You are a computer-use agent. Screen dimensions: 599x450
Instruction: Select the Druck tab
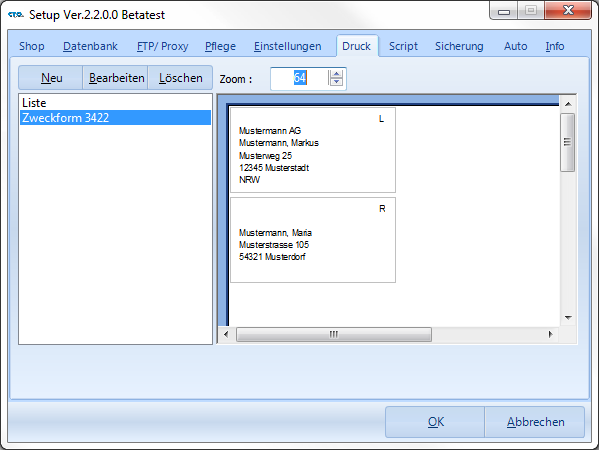pyautogui.click(x=356, y=46)
